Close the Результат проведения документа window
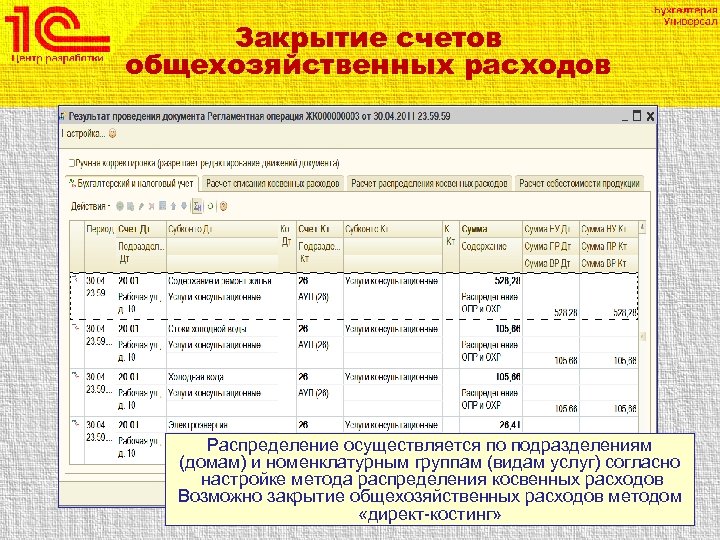 pos(650,116)
